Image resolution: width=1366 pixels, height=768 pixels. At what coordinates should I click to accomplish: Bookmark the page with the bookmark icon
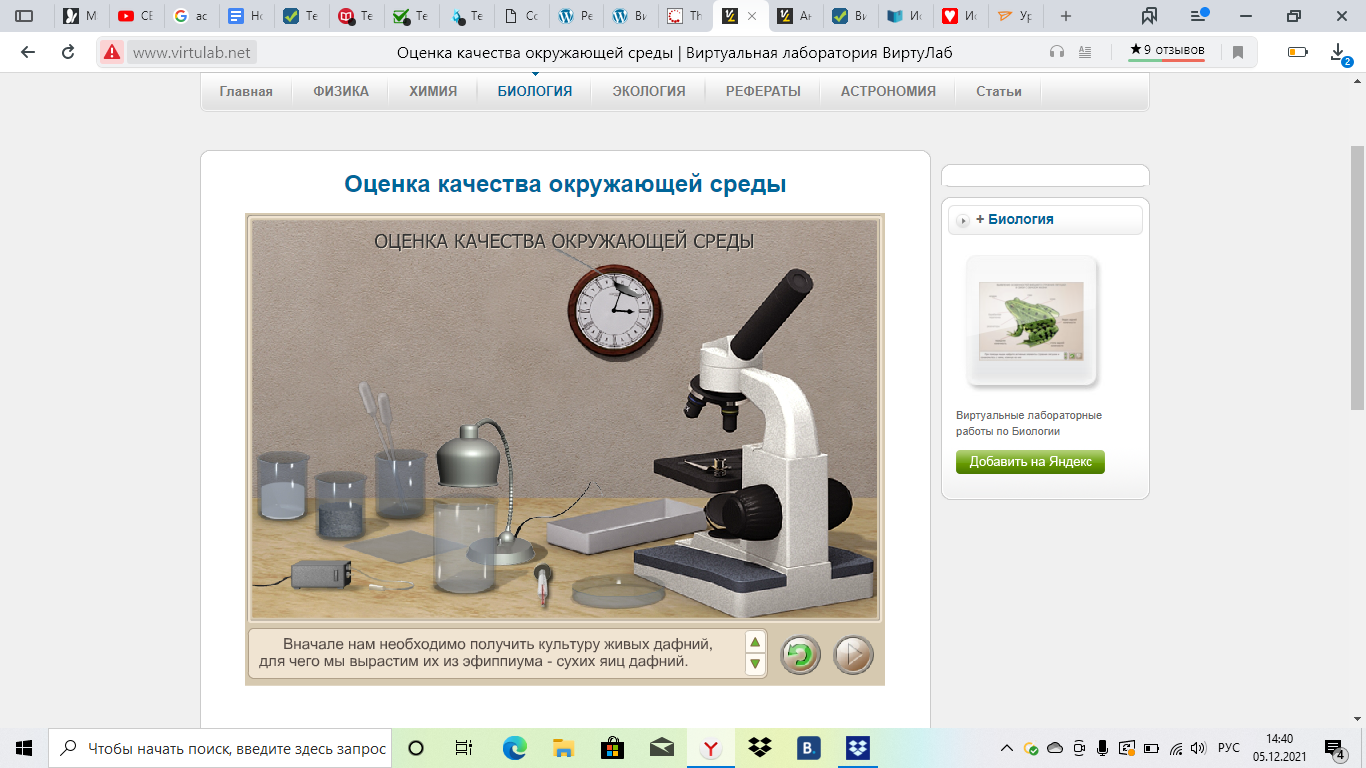coord(1238,52)
